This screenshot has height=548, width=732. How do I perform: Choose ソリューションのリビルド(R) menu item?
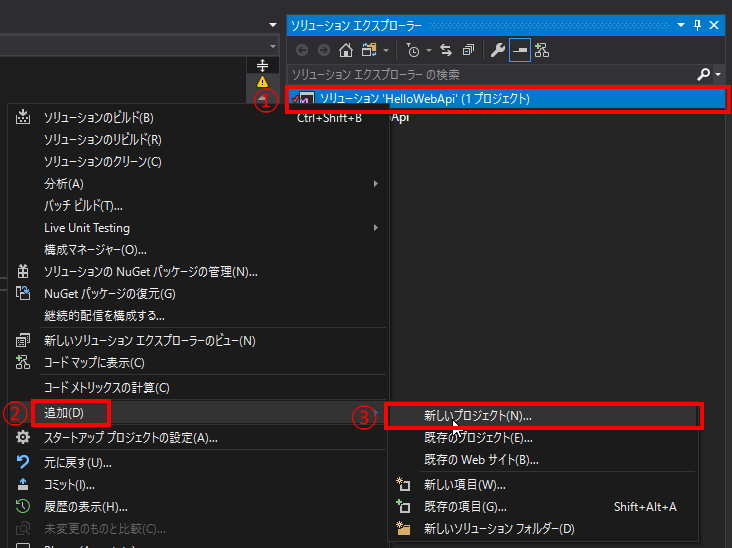(198, 140)
